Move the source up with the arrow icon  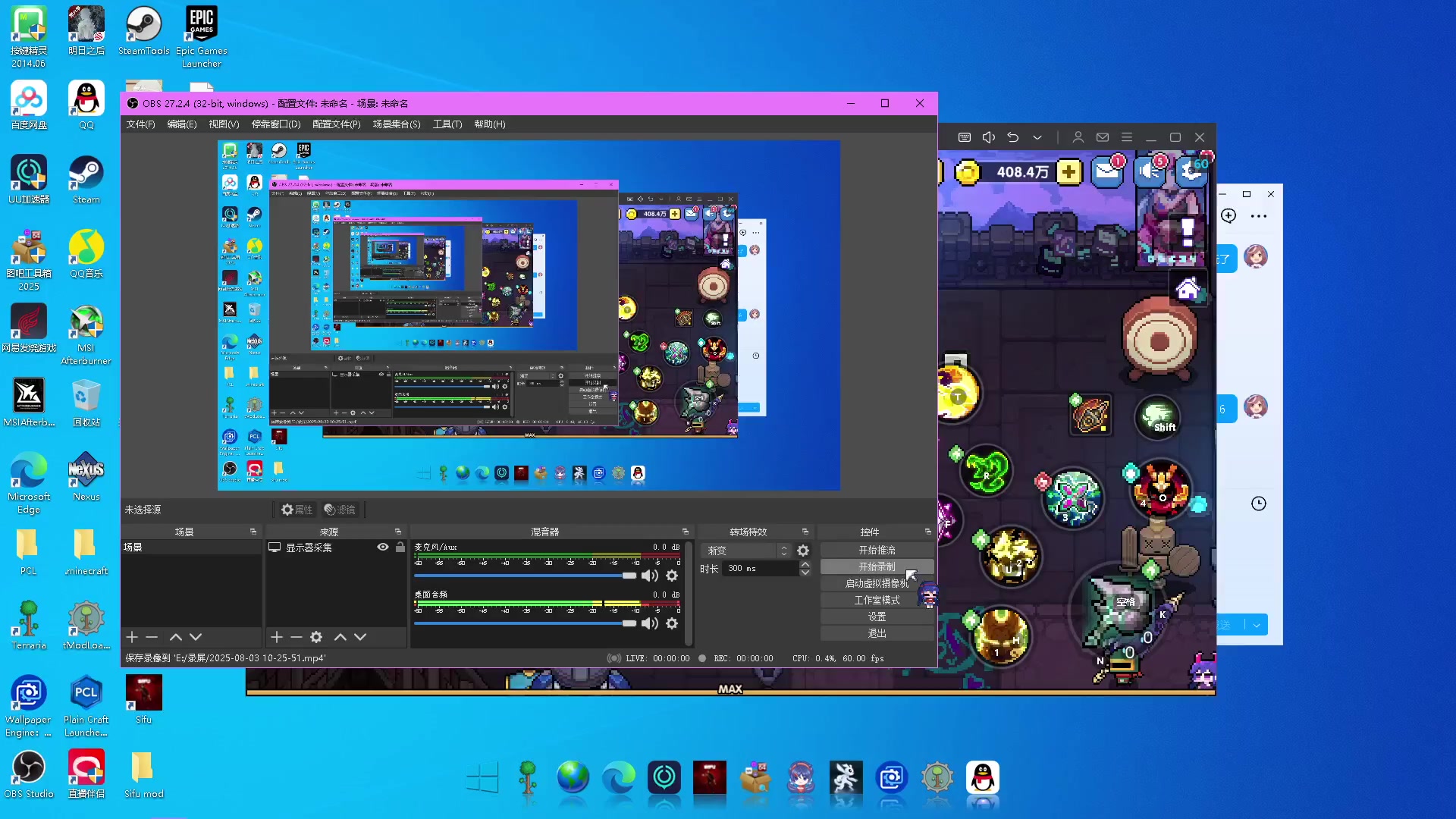[x=340, y=637]
